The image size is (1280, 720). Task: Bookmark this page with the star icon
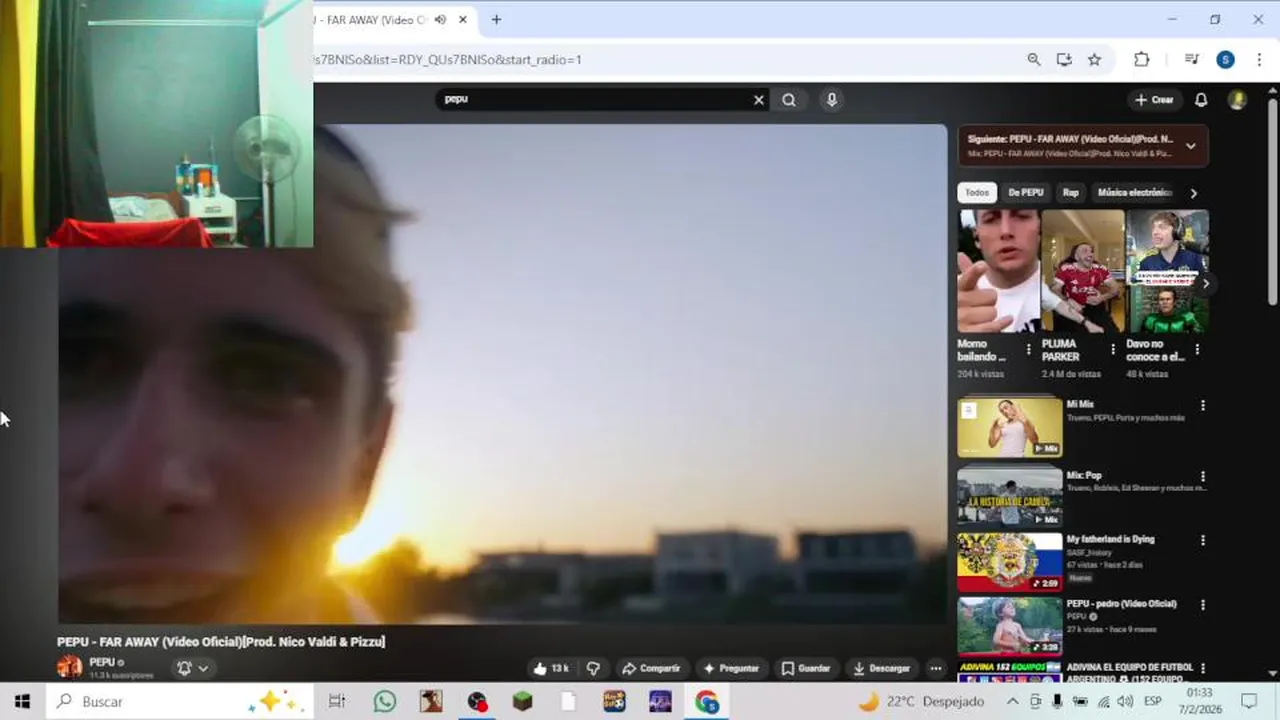point(1094,60)
